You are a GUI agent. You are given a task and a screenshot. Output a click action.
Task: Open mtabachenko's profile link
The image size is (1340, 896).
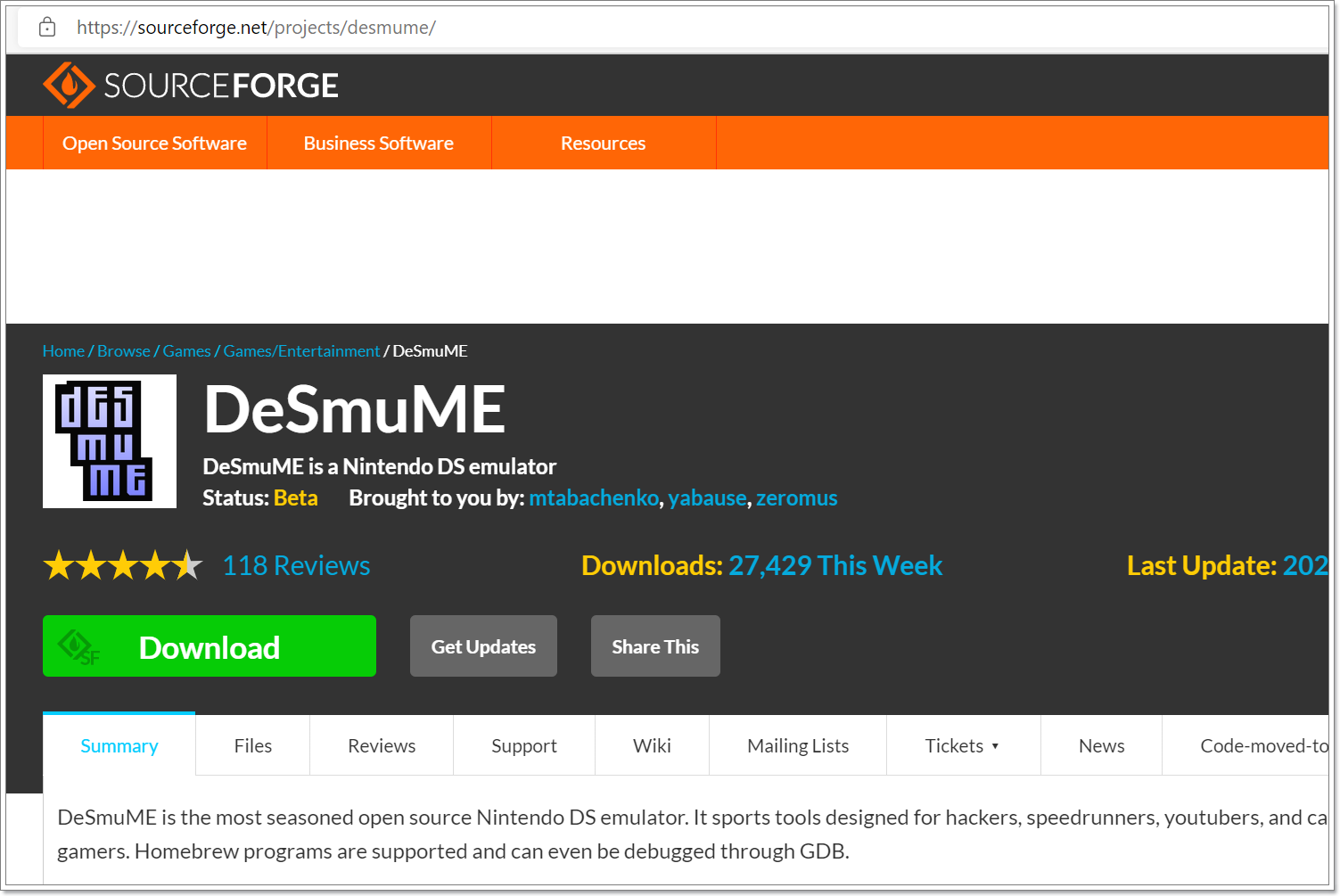pos(594,497)
